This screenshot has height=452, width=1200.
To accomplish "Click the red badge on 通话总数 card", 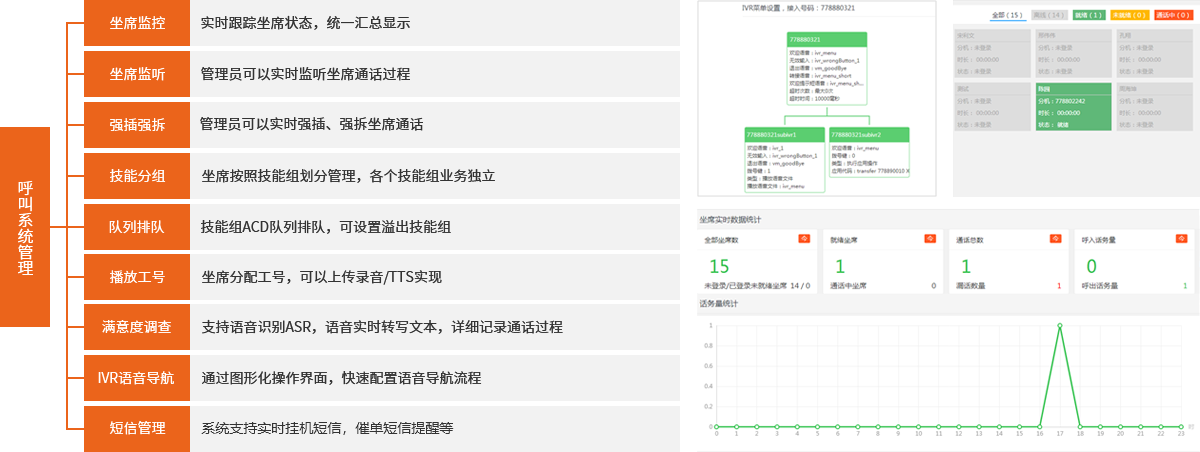I will (x=1055, y=239).
